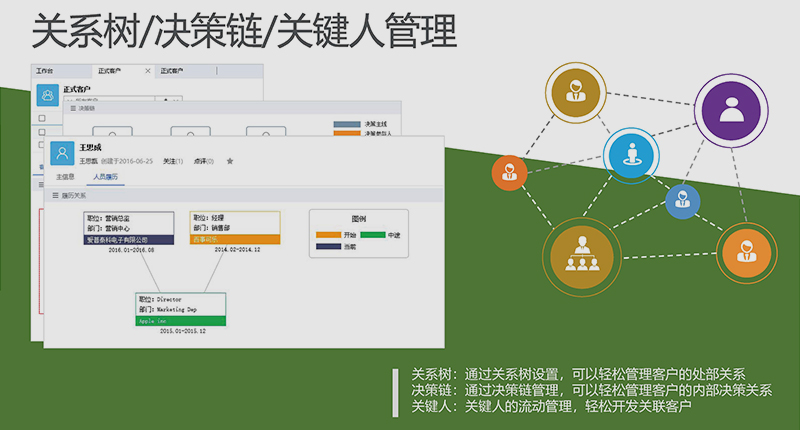Image resolution: width=800 pixels, height=430 pixels.
Task: Click the purple person silhouette node
Action: [x=734, y=108]
